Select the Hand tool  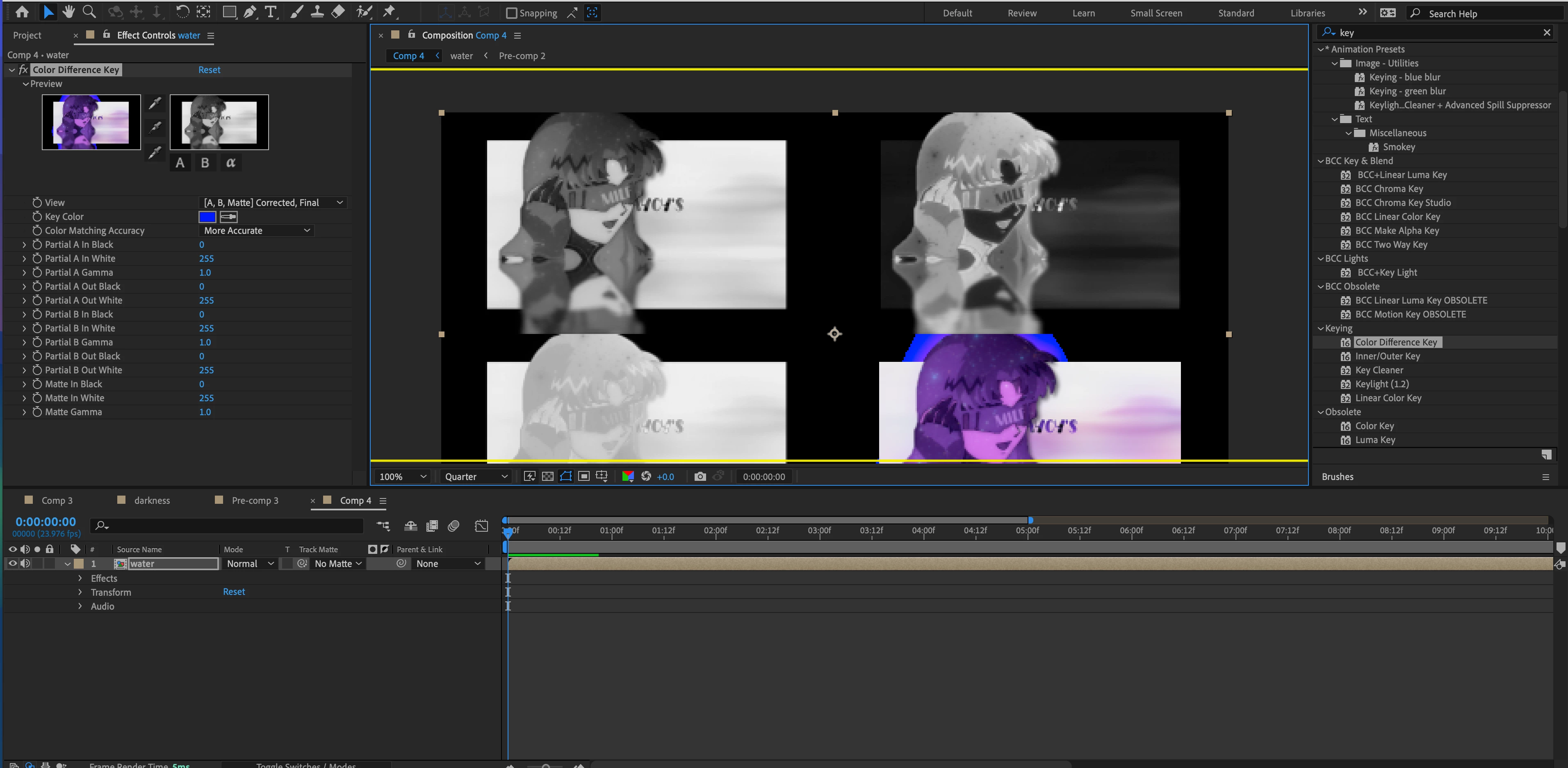coord(68,11)
